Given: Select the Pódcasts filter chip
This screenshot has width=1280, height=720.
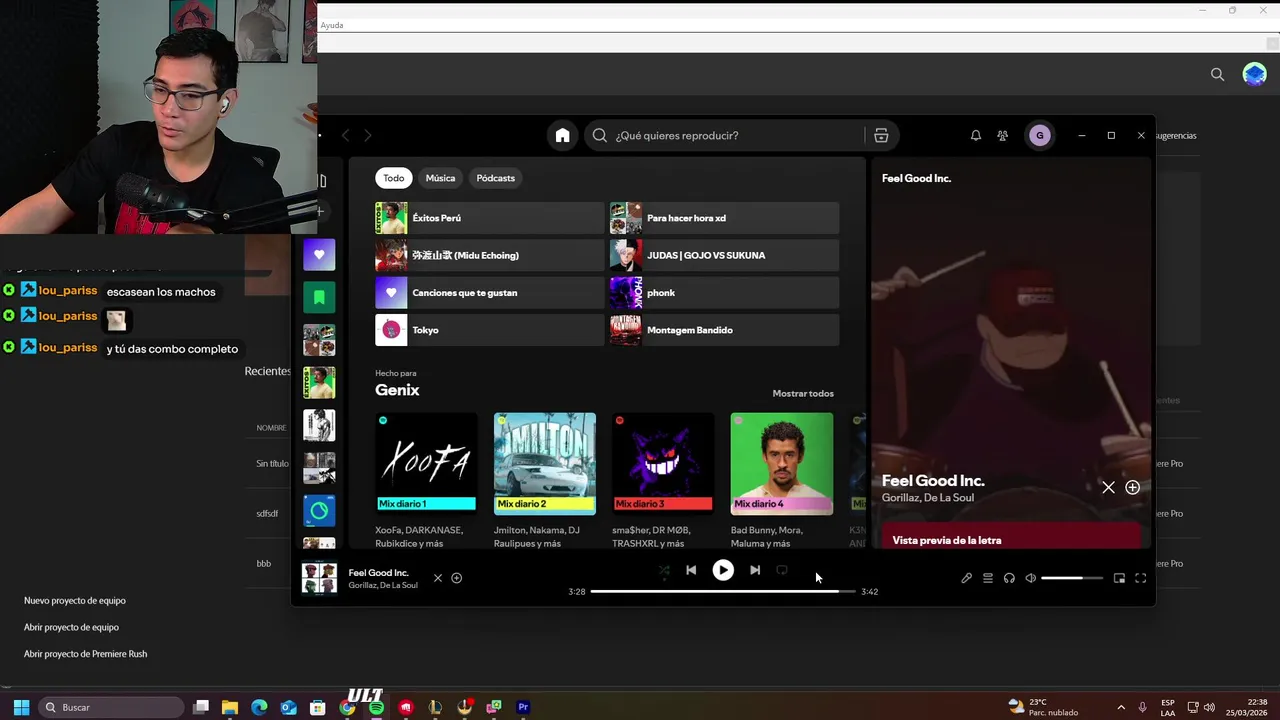Looking at the screenshot, I should [496, 178].
